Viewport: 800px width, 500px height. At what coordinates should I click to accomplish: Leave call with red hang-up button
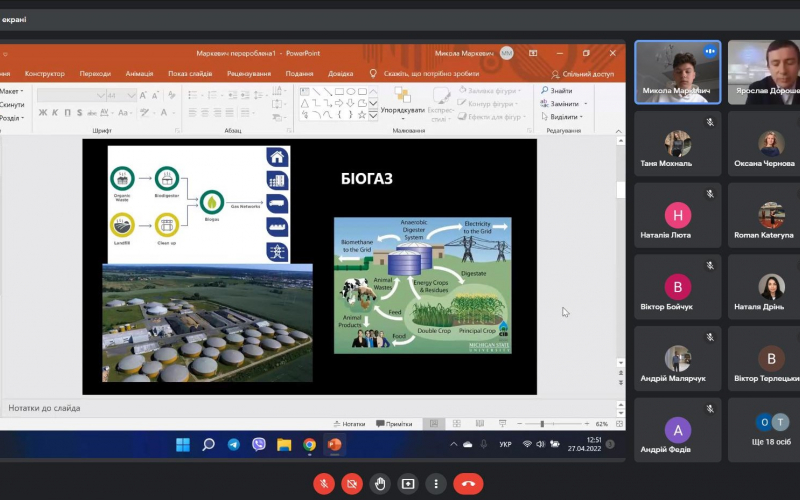point(468,484)
